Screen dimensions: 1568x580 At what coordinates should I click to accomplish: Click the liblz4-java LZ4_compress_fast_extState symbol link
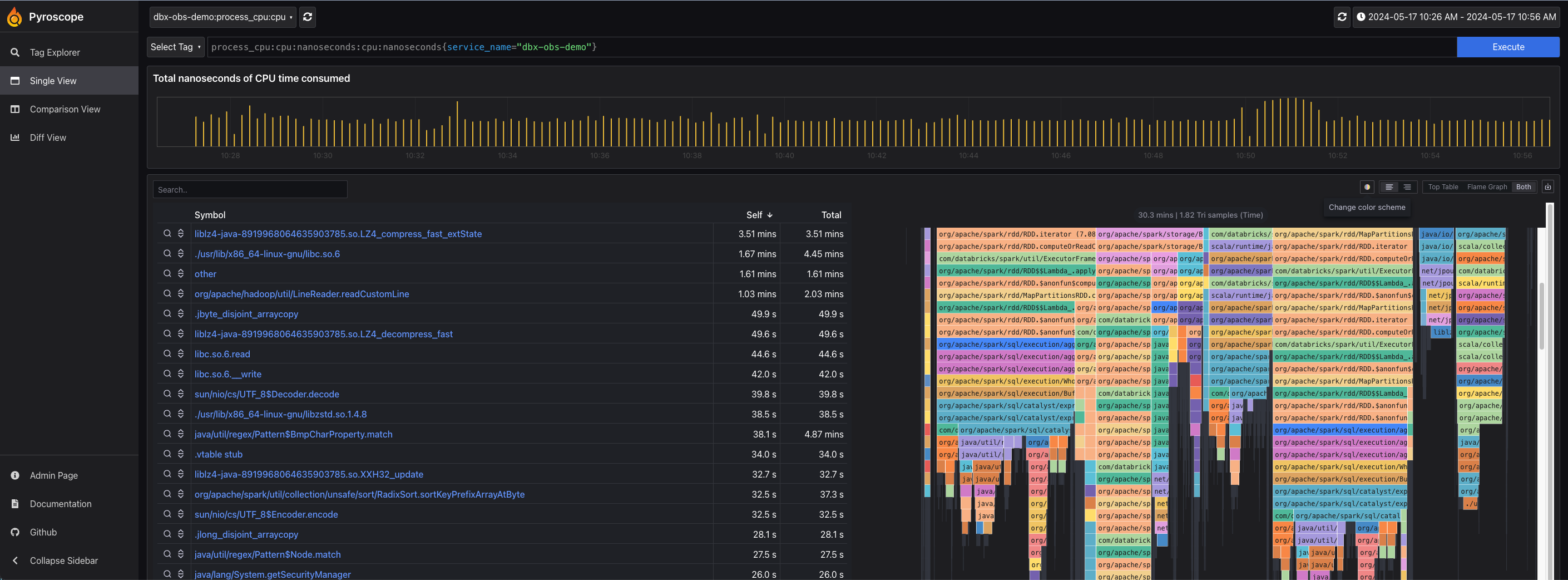click(x=338, y=234)
